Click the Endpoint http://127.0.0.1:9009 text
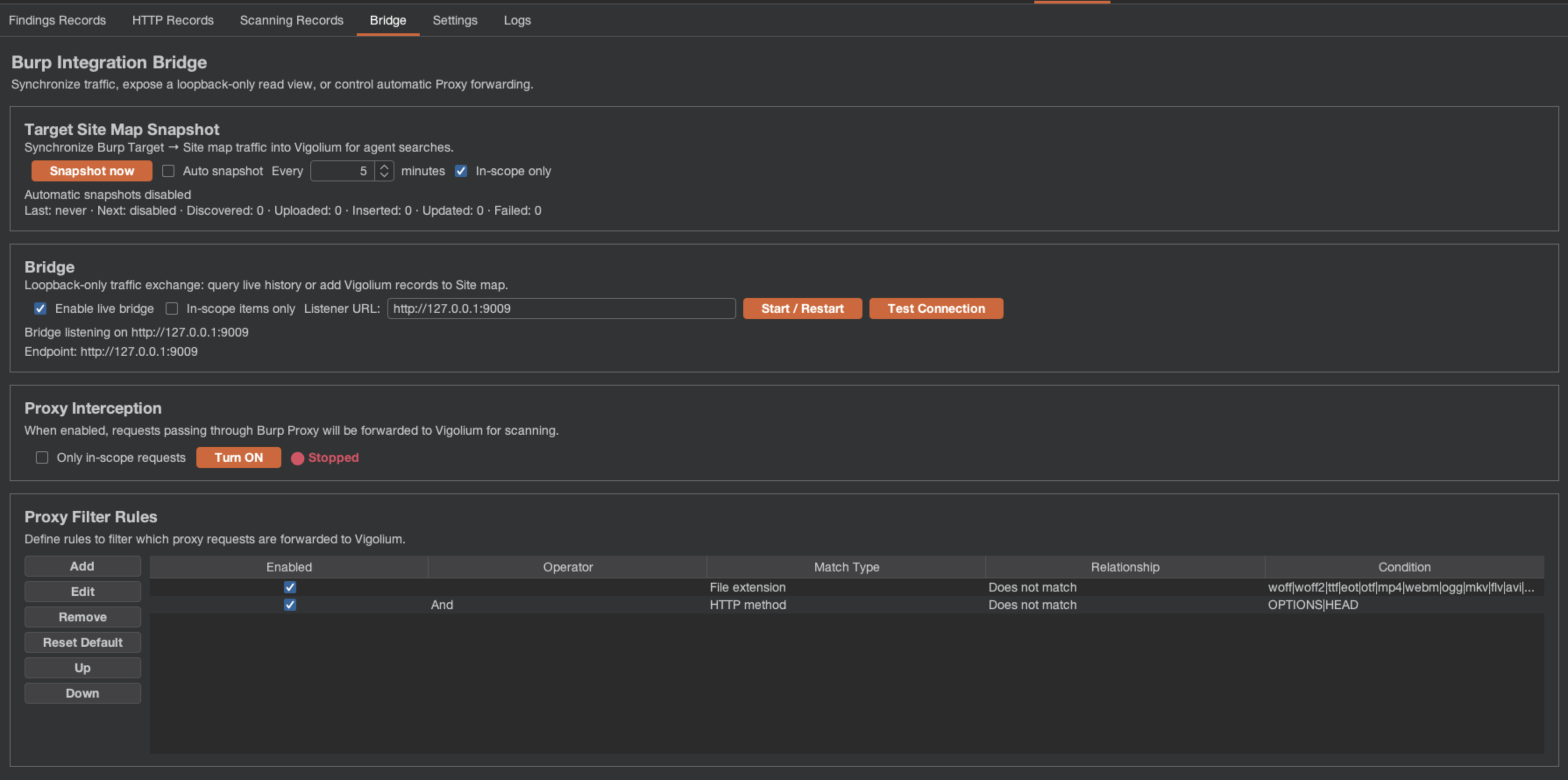Viewport: 1568px width, 780px height. point(111,352)
